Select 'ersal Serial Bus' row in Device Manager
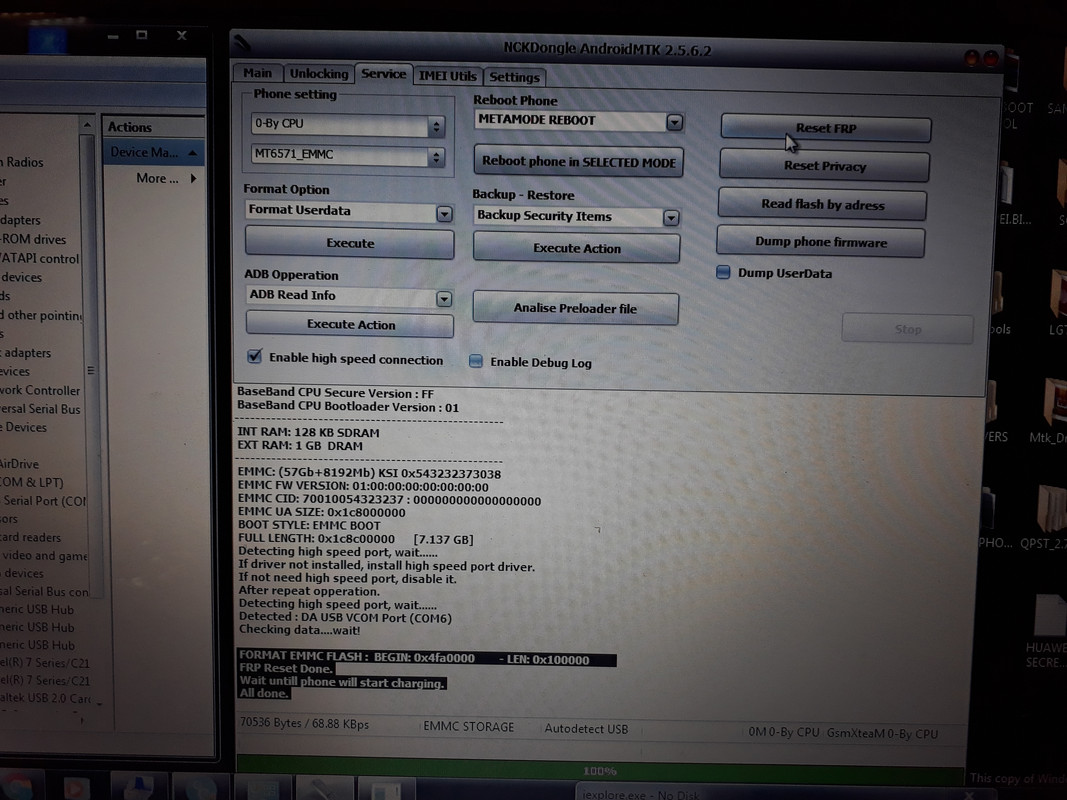Image resolution: width=1067 pixels, height=800 pixels. click(x=40, y=409)
